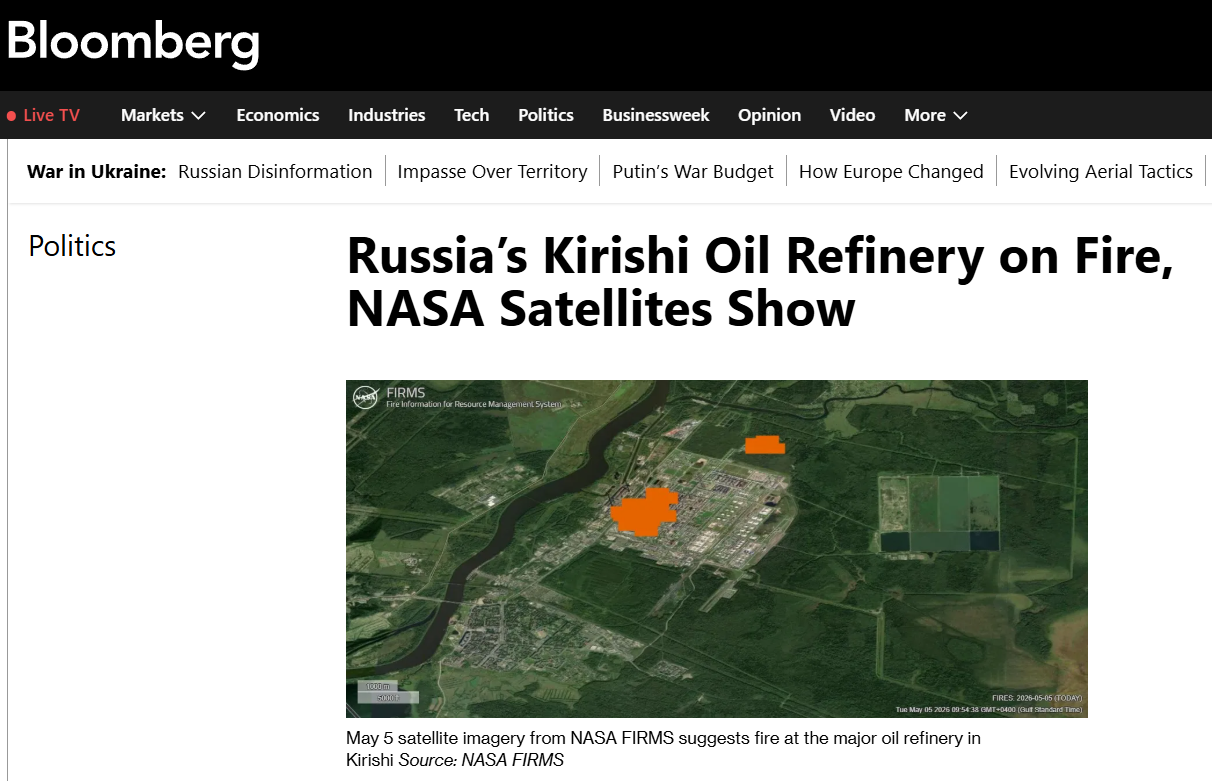The image size is (1212, 781).
Task: Open the NASA FIRMS satellite image
Action: point(717,548)
